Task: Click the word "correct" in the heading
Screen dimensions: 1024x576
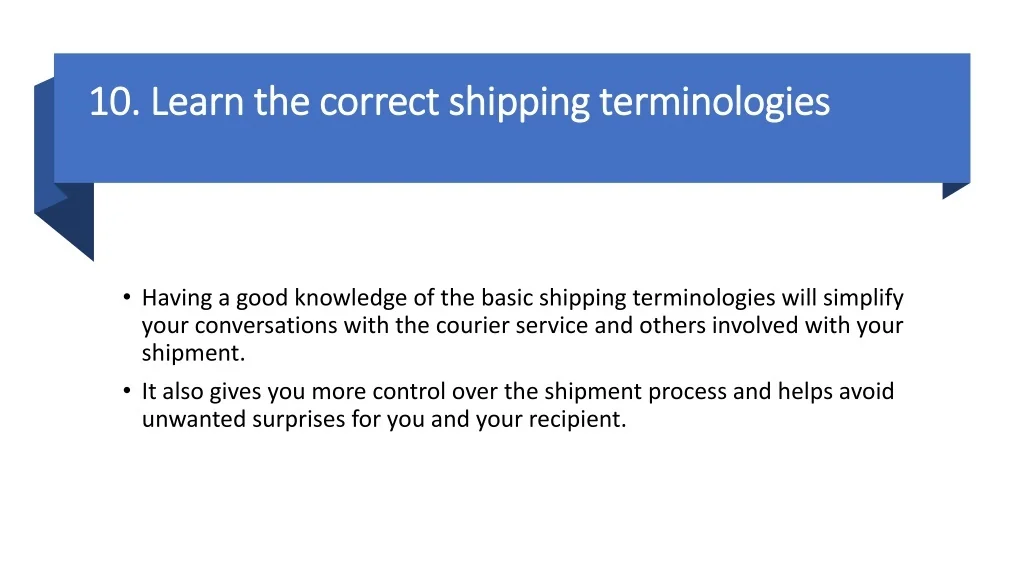Action: [x=379, y=102]
